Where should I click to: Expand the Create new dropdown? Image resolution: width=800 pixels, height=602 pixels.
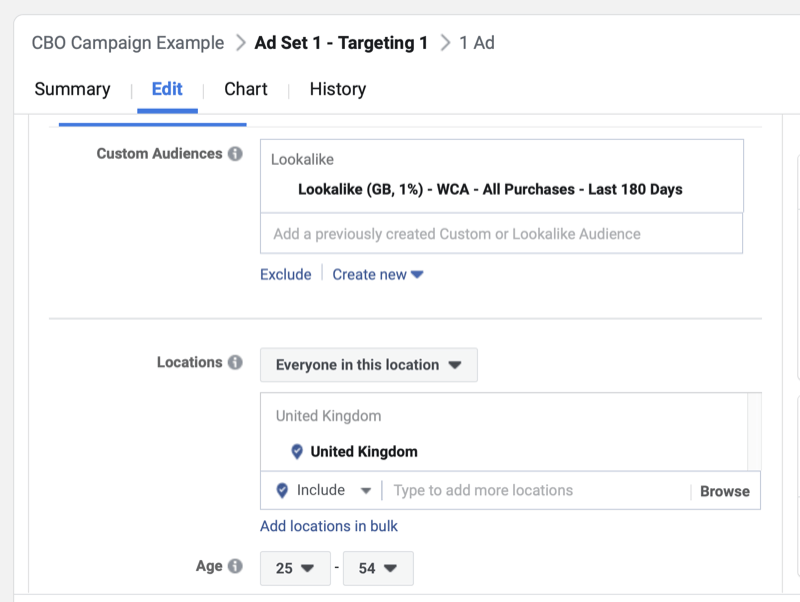click(x=378, y=273)
